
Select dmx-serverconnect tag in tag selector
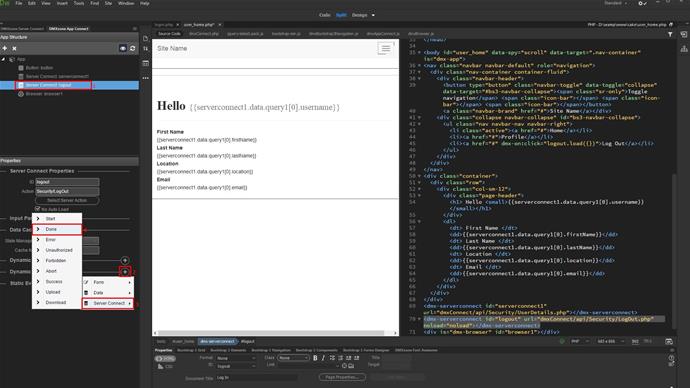coord(217,341)
